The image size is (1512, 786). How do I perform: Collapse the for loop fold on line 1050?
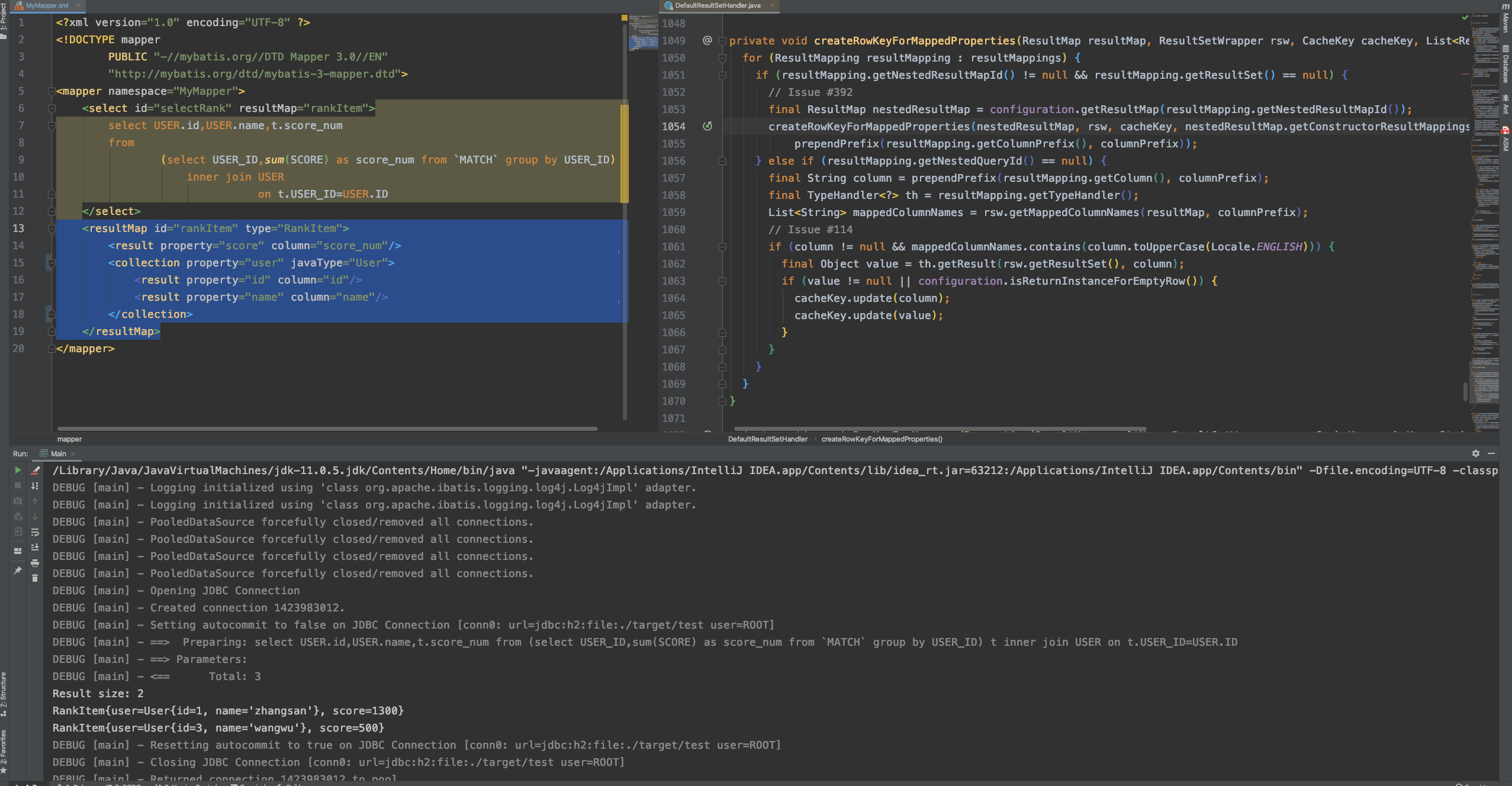click(722, 58)
